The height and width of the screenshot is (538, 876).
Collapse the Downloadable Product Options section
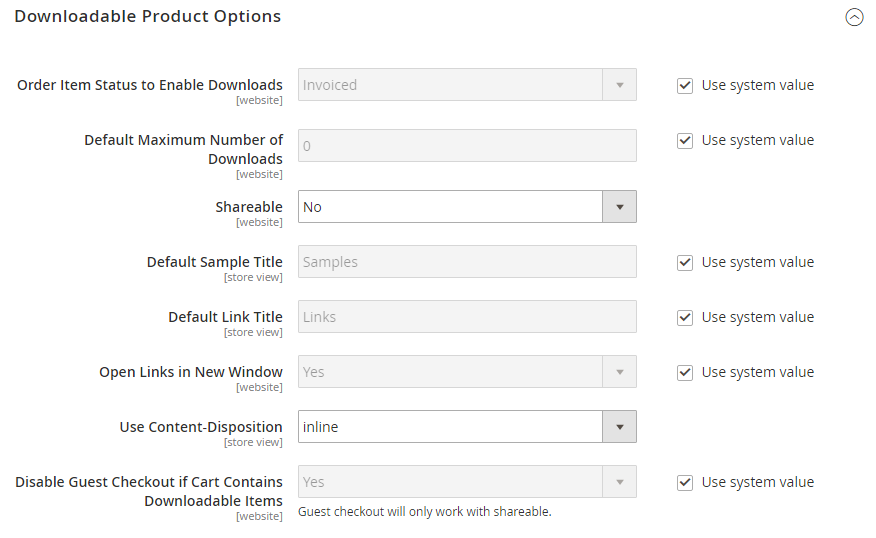tap(854, 17)
